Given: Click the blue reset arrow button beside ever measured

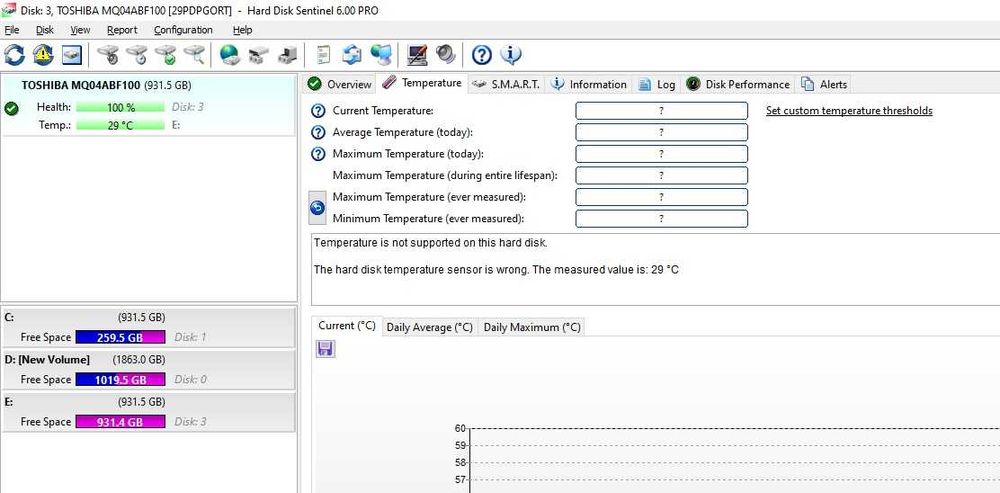Looking at the screenshot, I should (317, 208).
